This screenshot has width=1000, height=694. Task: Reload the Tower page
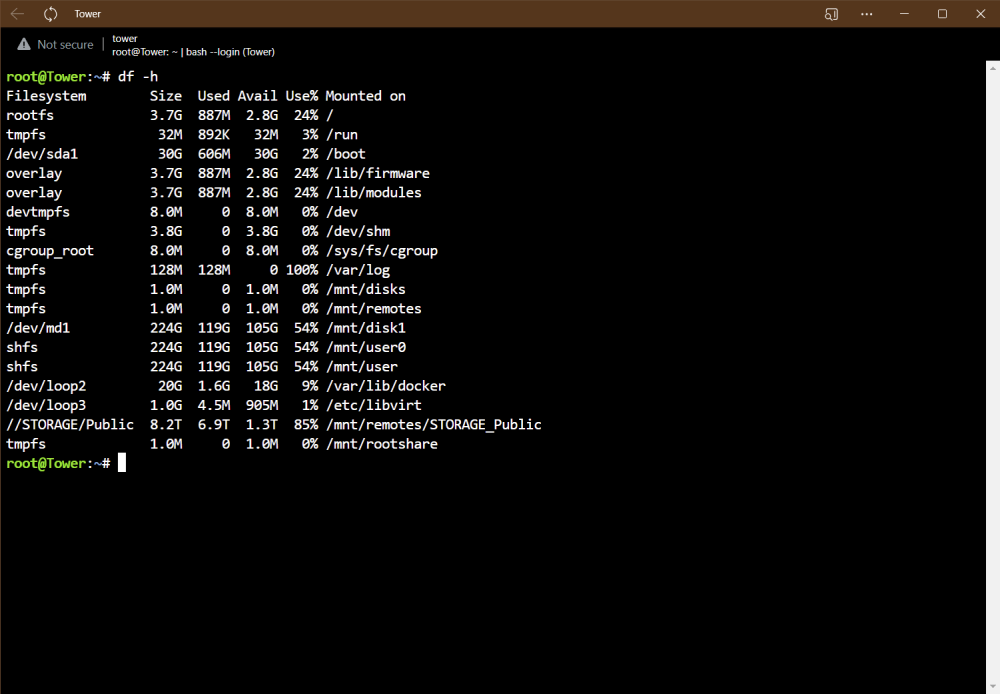point(50,13)
